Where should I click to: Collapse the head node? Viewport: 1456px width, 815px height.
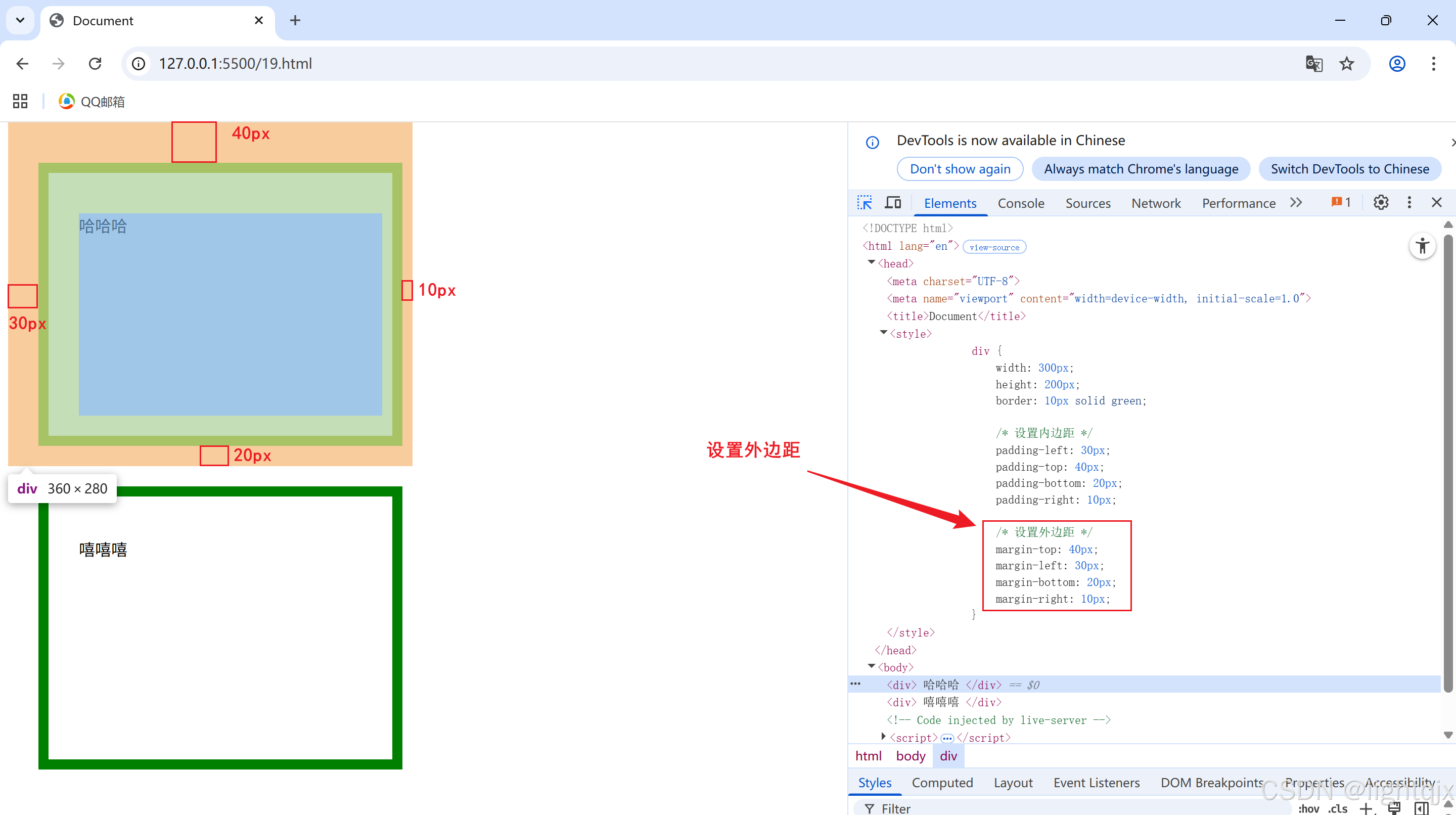coord(872,263)
